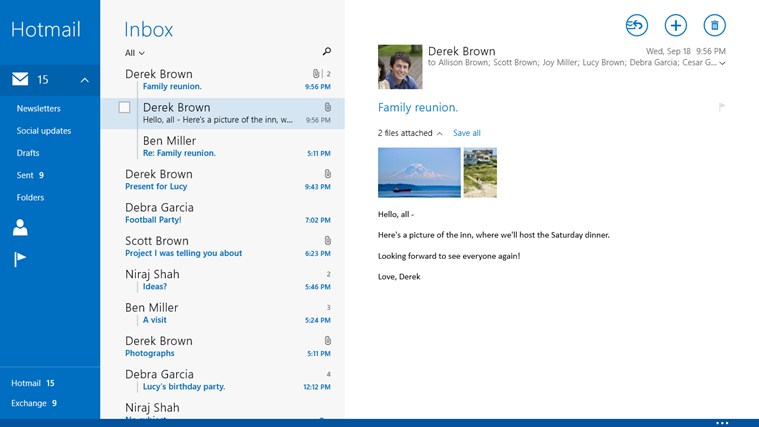Collapse the 2 files attached chevron
759x427 pixels.
(x=440, y=134)
